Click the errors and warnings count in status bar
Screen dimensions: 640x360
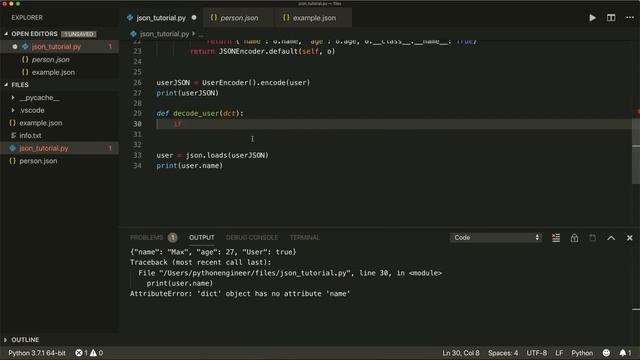click(89, 353)
